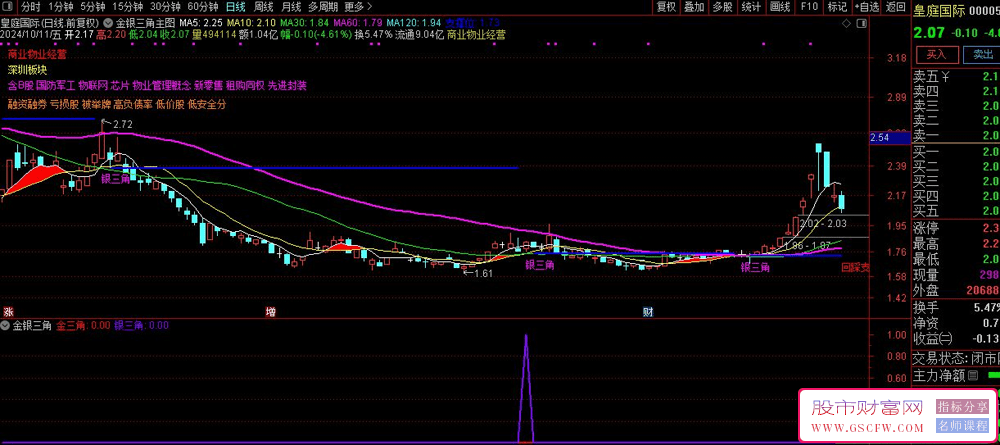Activate the 画线 drawing tool button
This screenshot has height=445, width=1000.
coord(780,7)
